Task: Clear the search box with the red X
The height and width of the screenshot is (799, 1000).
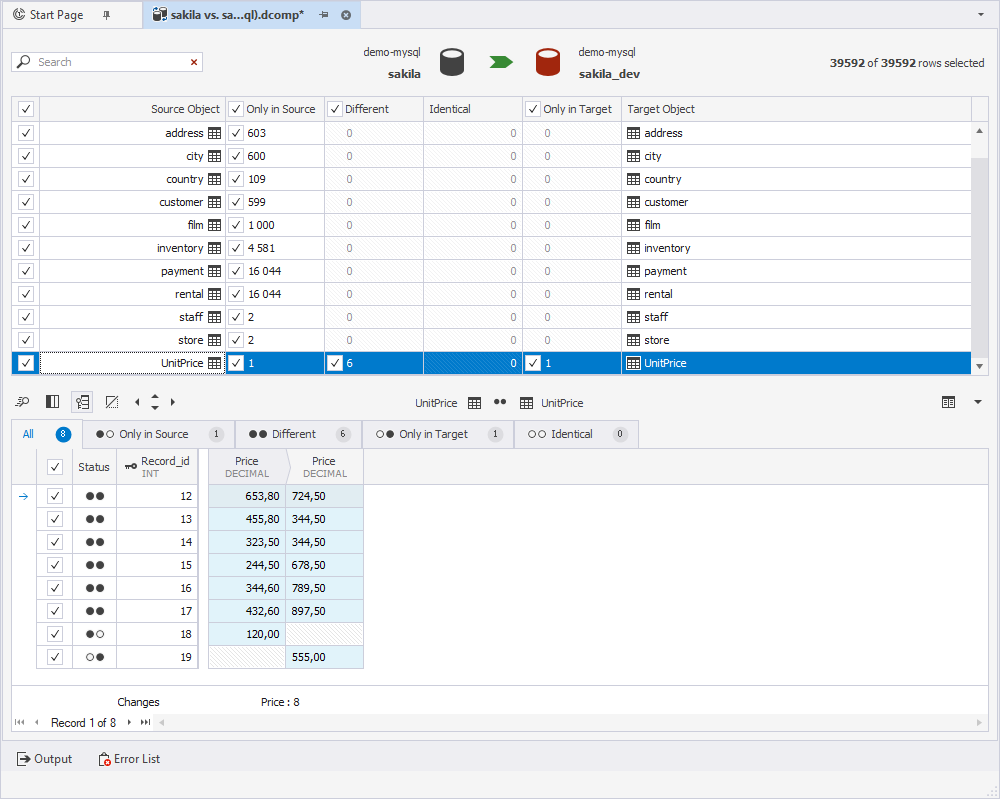Action: (x=194, y=62)
